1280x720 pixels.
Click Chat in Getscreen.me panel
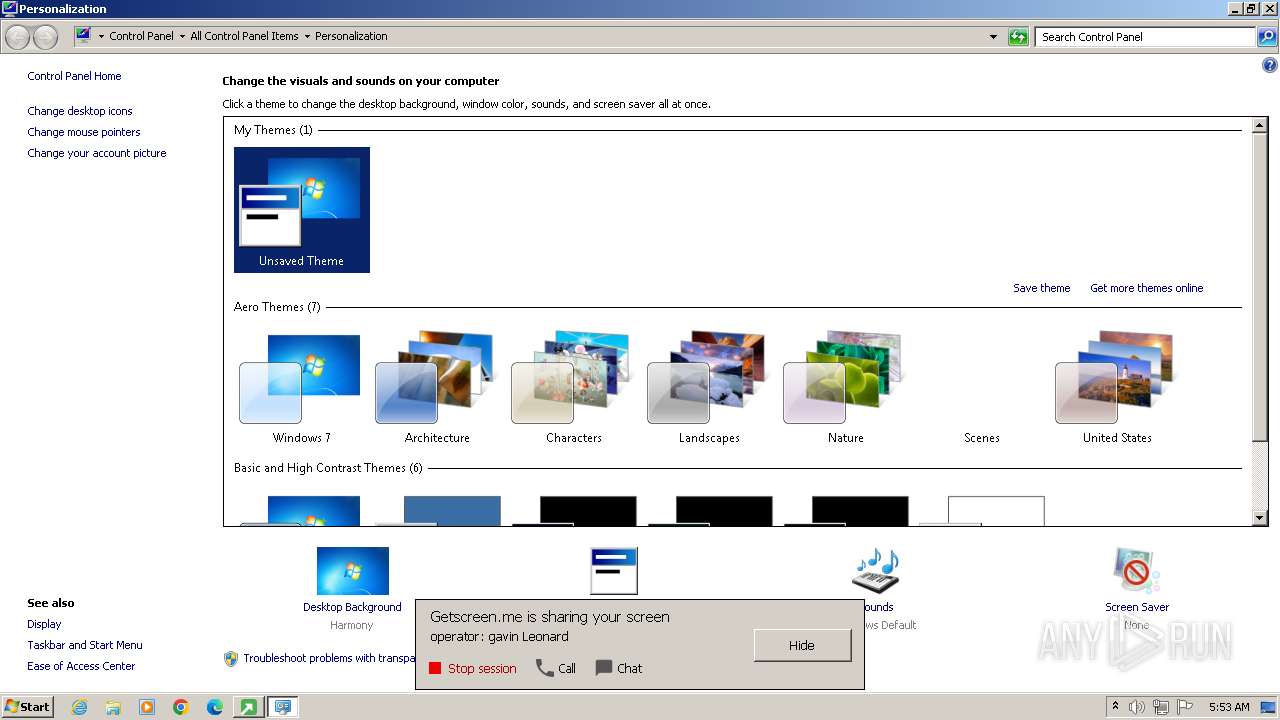click(x=619, y=668)
